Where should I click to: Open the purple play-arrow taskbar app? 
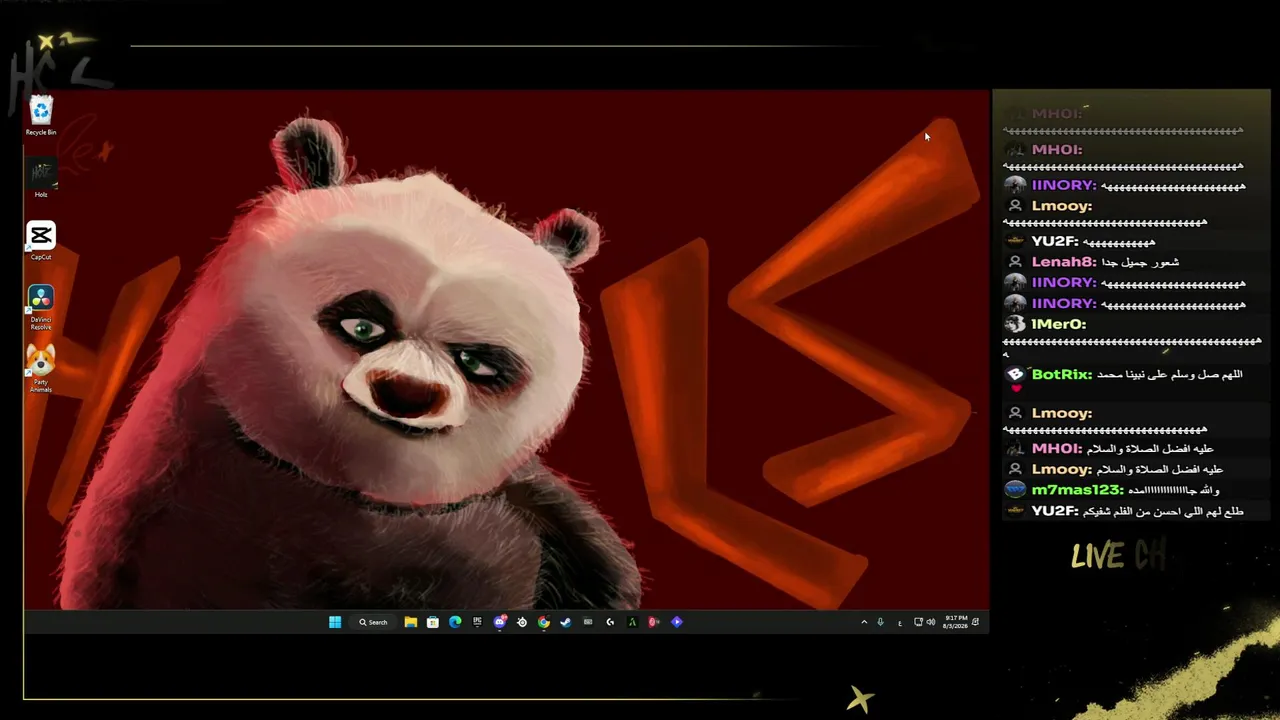(x=677, y=622)
